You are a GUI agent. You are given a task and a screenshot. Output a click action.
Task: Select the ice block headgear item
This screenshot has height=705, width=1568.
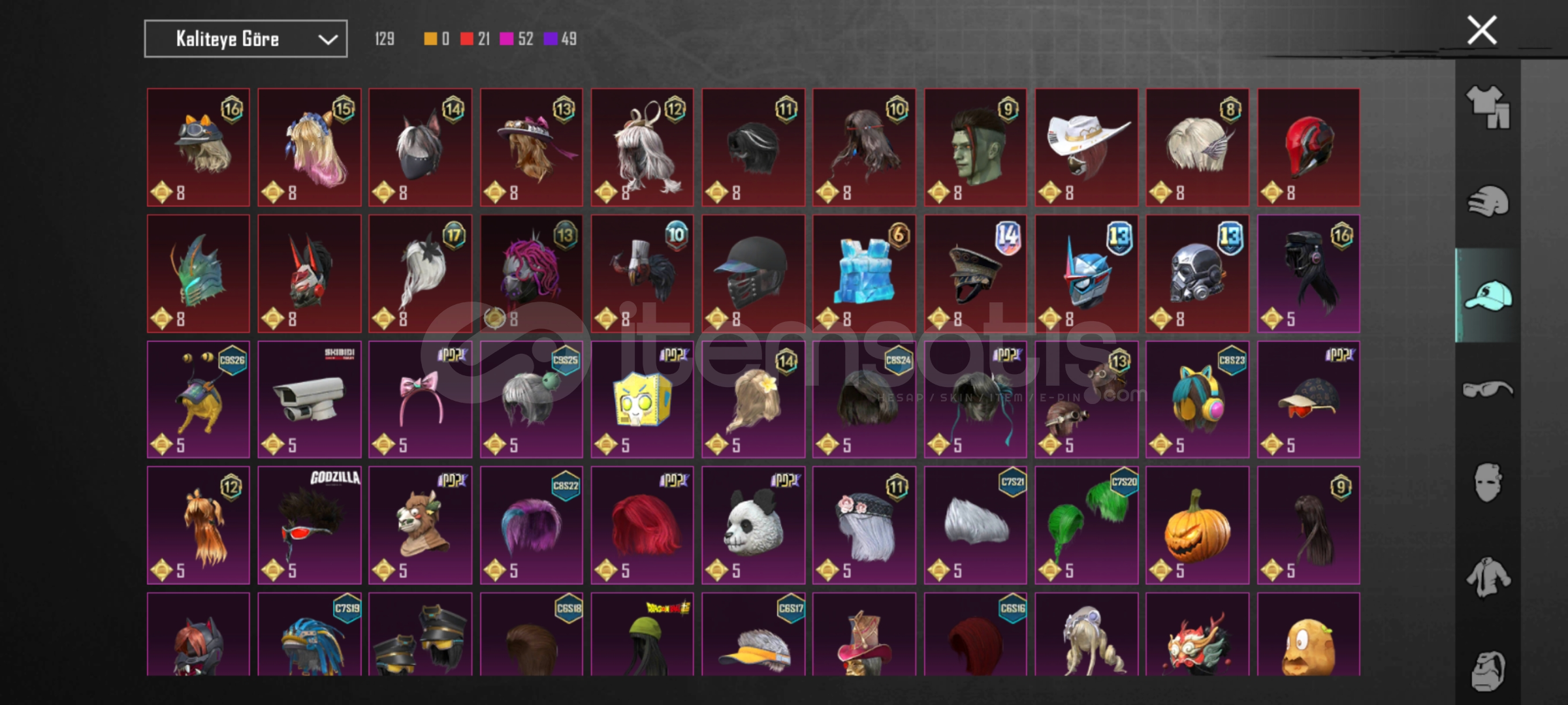[864, 274]
